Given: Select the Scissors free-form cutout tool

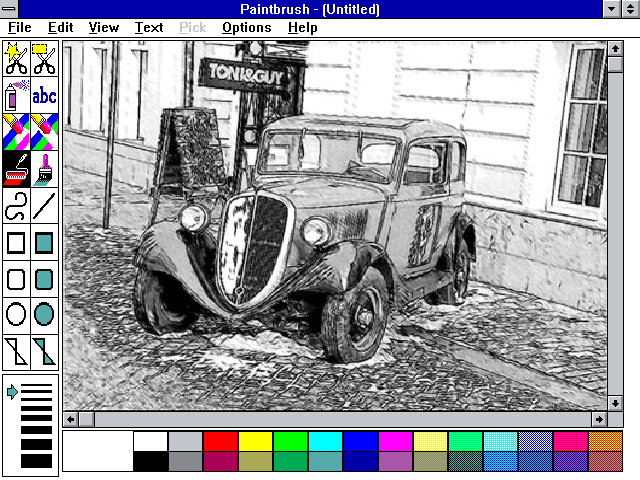Looking at the screenshot, I should (17, 60).
